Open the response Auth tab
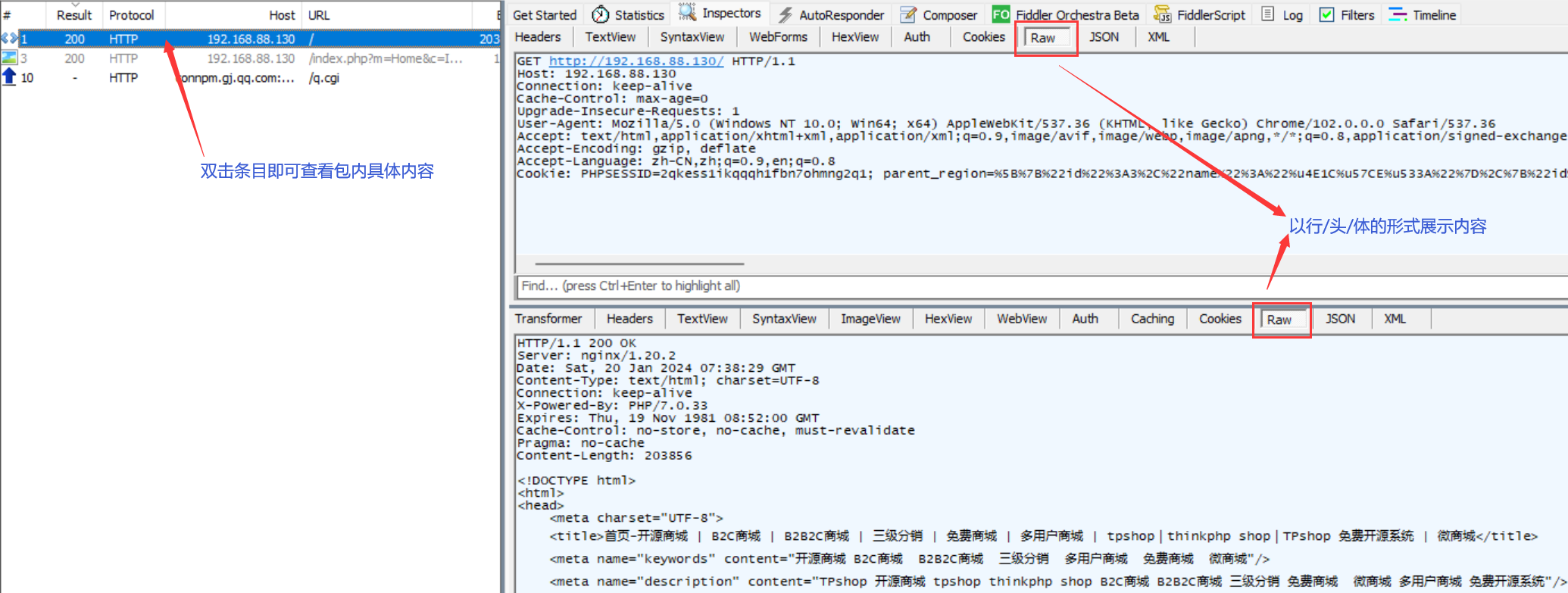Viewport: 1568px width, 593px height. pos(1085,319)
